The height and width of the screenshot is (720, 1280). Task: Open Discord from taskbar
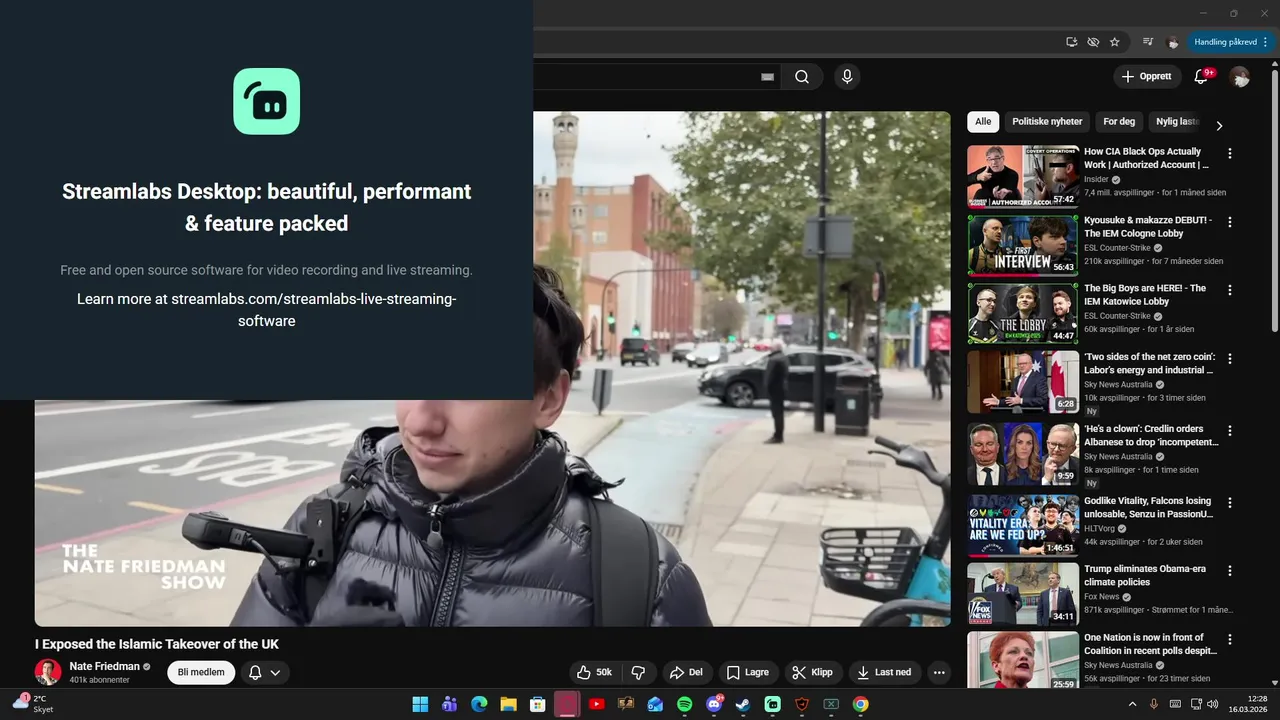pos(714,704)
